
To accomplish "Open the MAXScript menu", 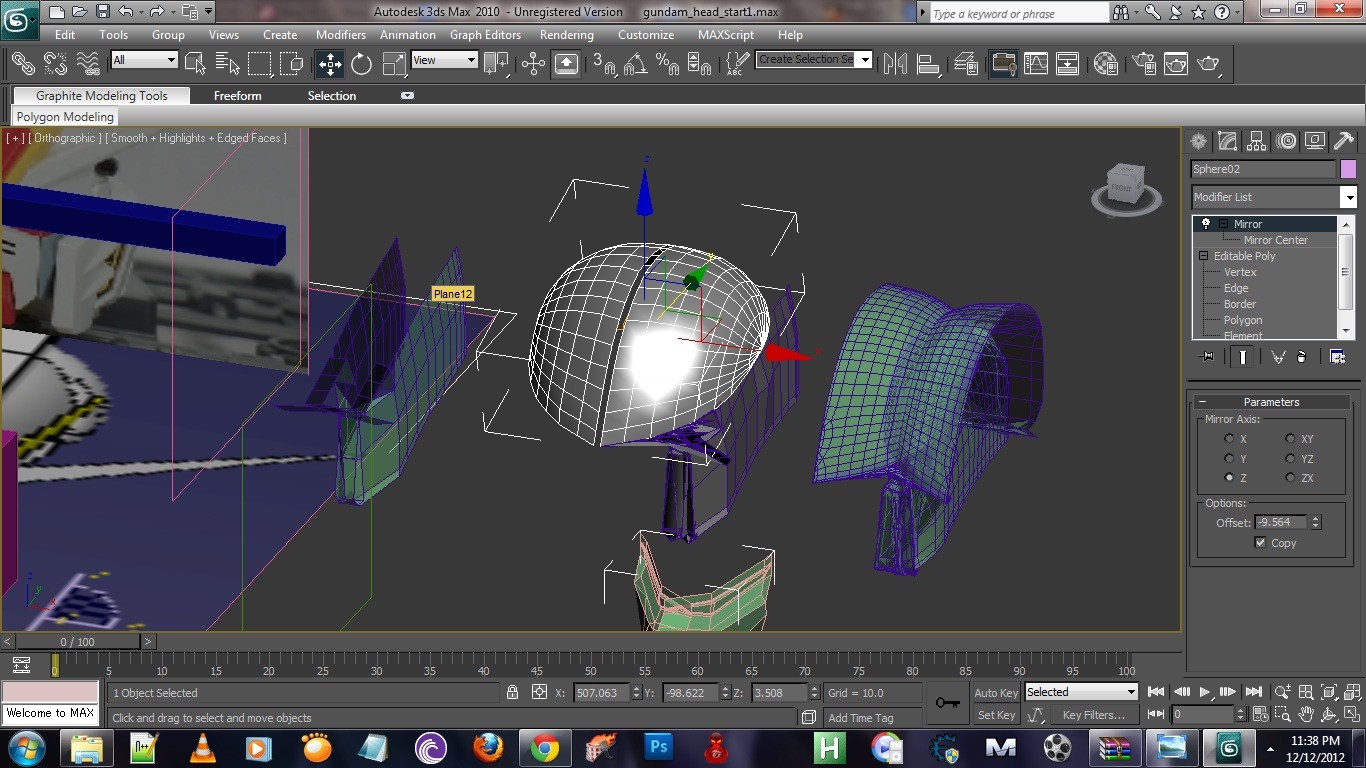I will coord(726,34).
